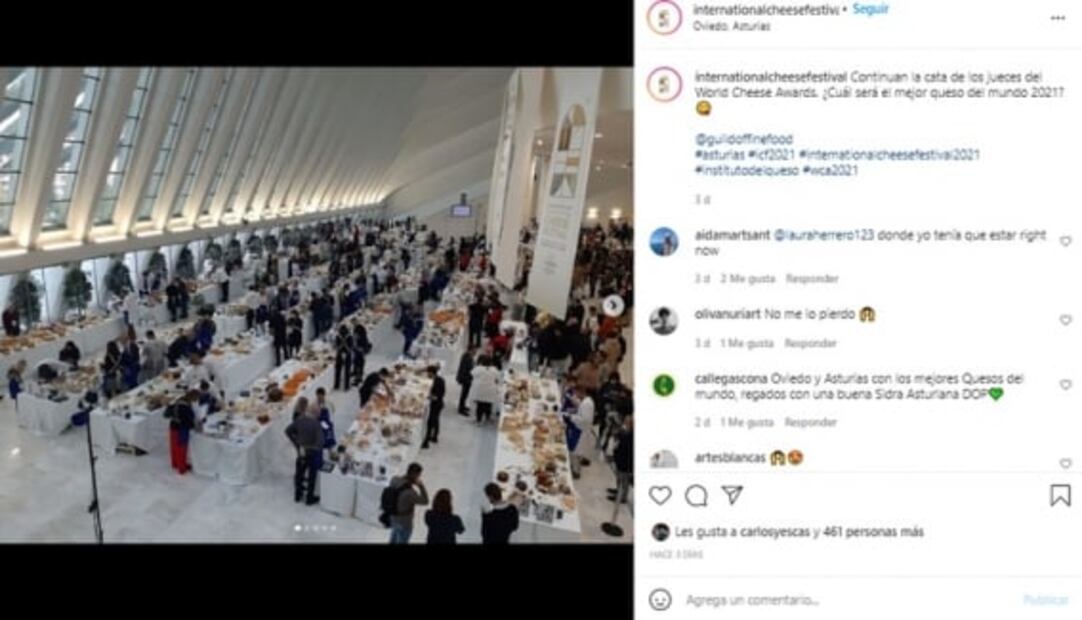Open the #asturias hashtag

pos(719,155)
